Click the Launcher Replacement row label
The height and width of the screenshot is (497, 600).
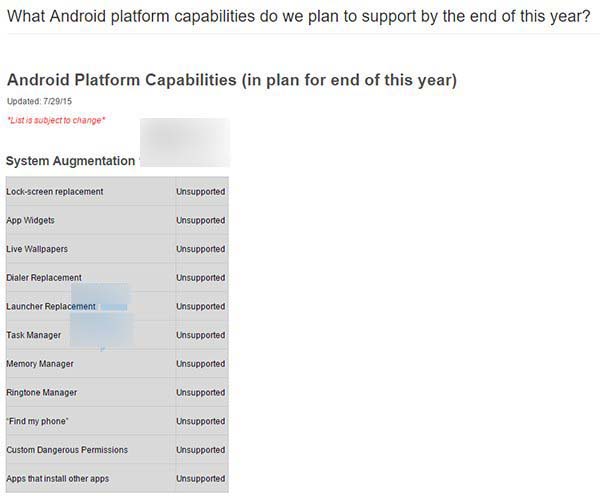(x=50, y=306)
